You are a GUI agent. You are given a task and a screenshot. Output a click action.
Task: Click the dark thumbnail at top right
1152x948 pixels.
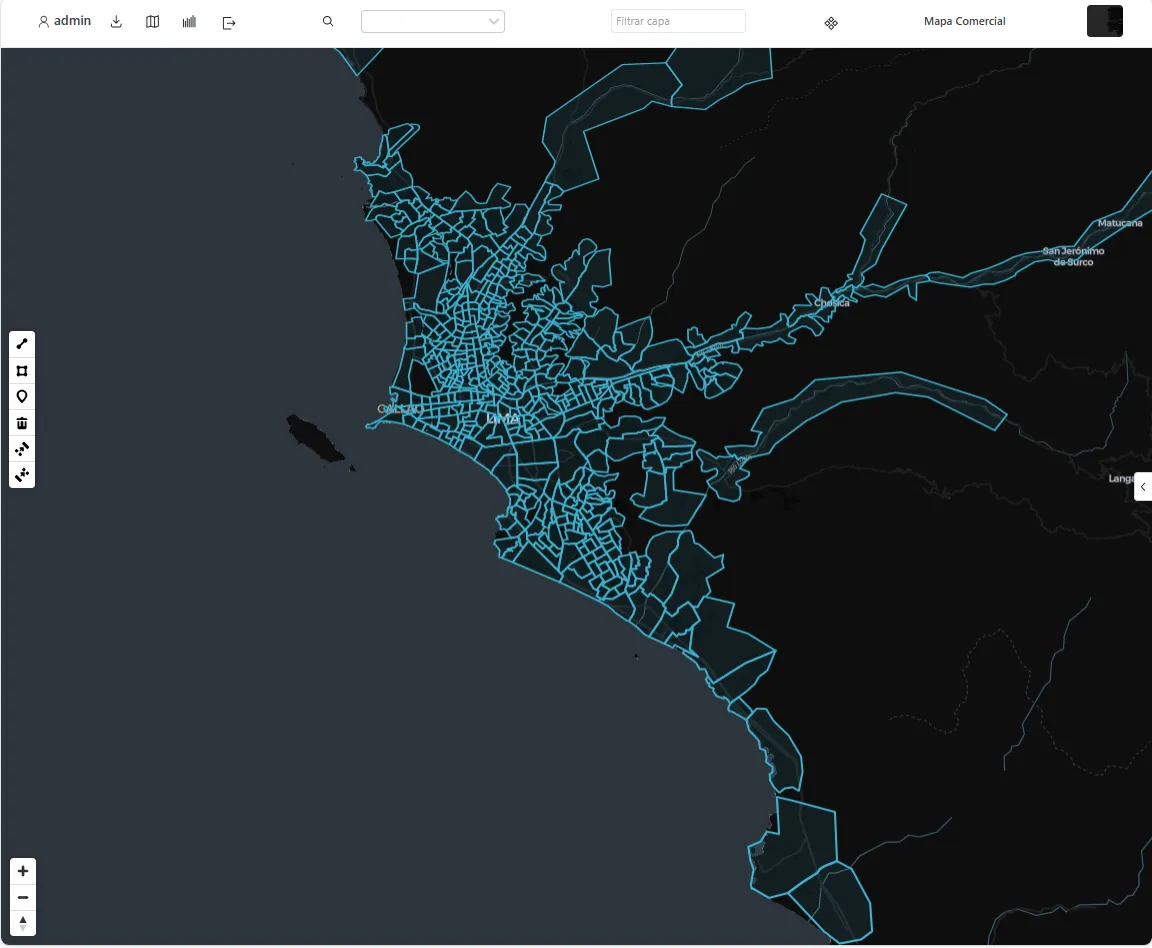tap(1105, 21)
